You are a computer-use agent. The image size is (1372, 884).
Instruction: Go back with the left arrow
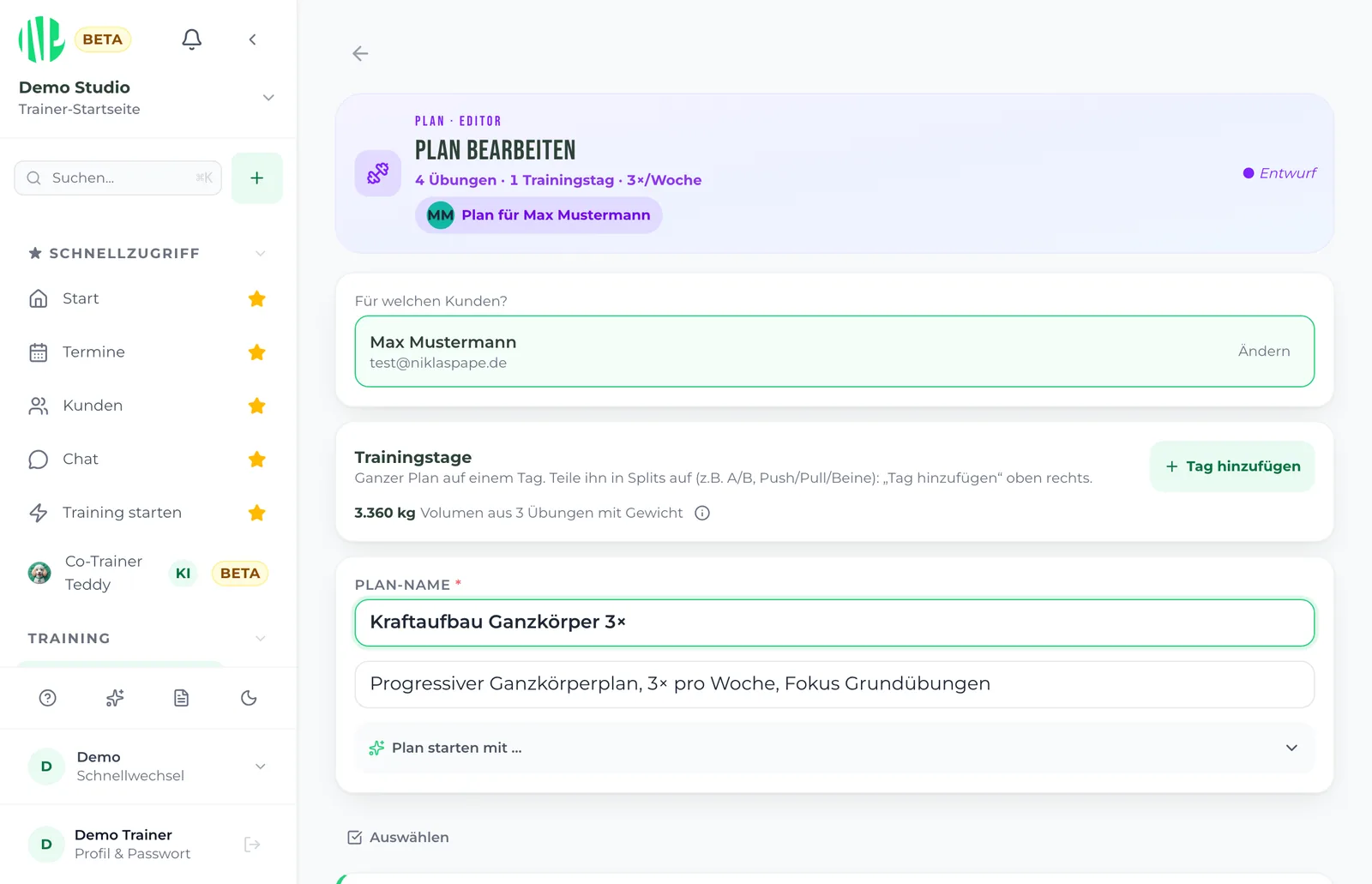pyautogui.click(x=360, y=54)
